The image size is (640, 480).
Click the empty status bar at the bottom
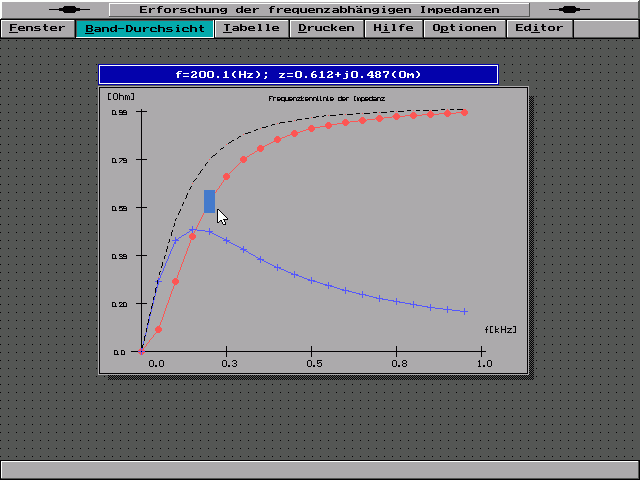click(319, 469)
